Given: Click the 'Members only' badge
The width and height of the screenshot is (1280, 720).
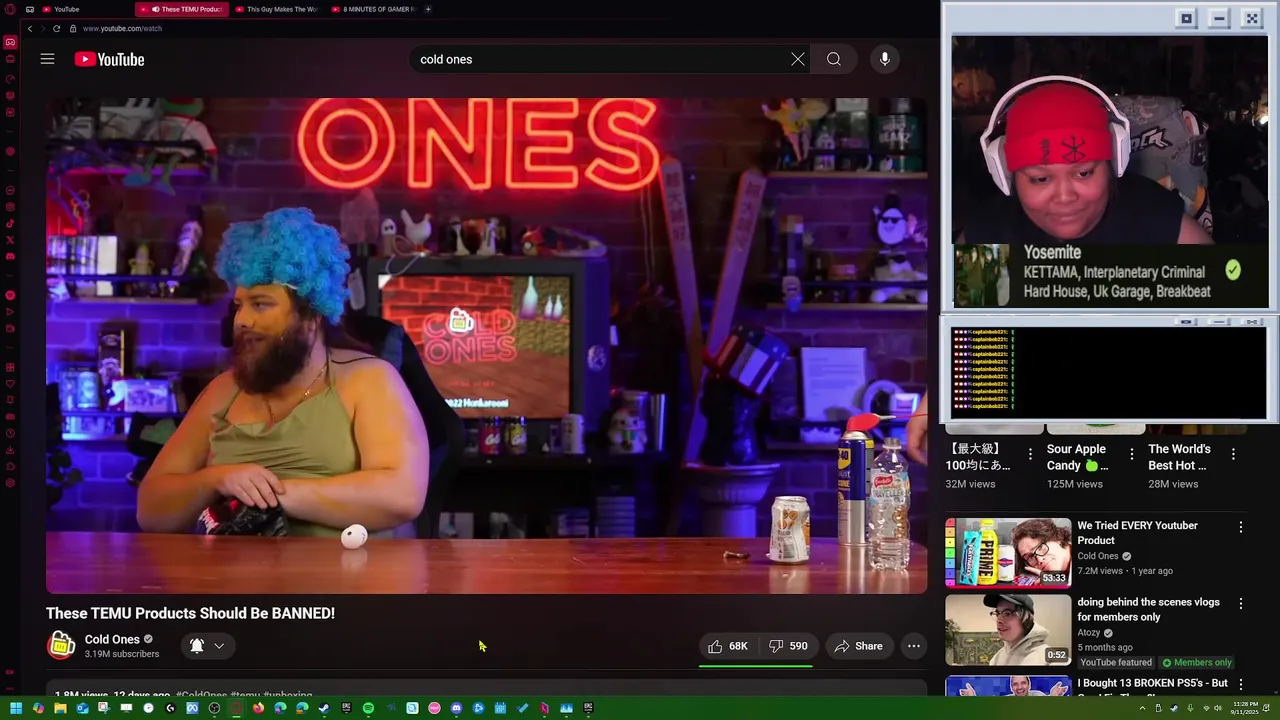Looking at the screenshot, I should coord(1196,662).
